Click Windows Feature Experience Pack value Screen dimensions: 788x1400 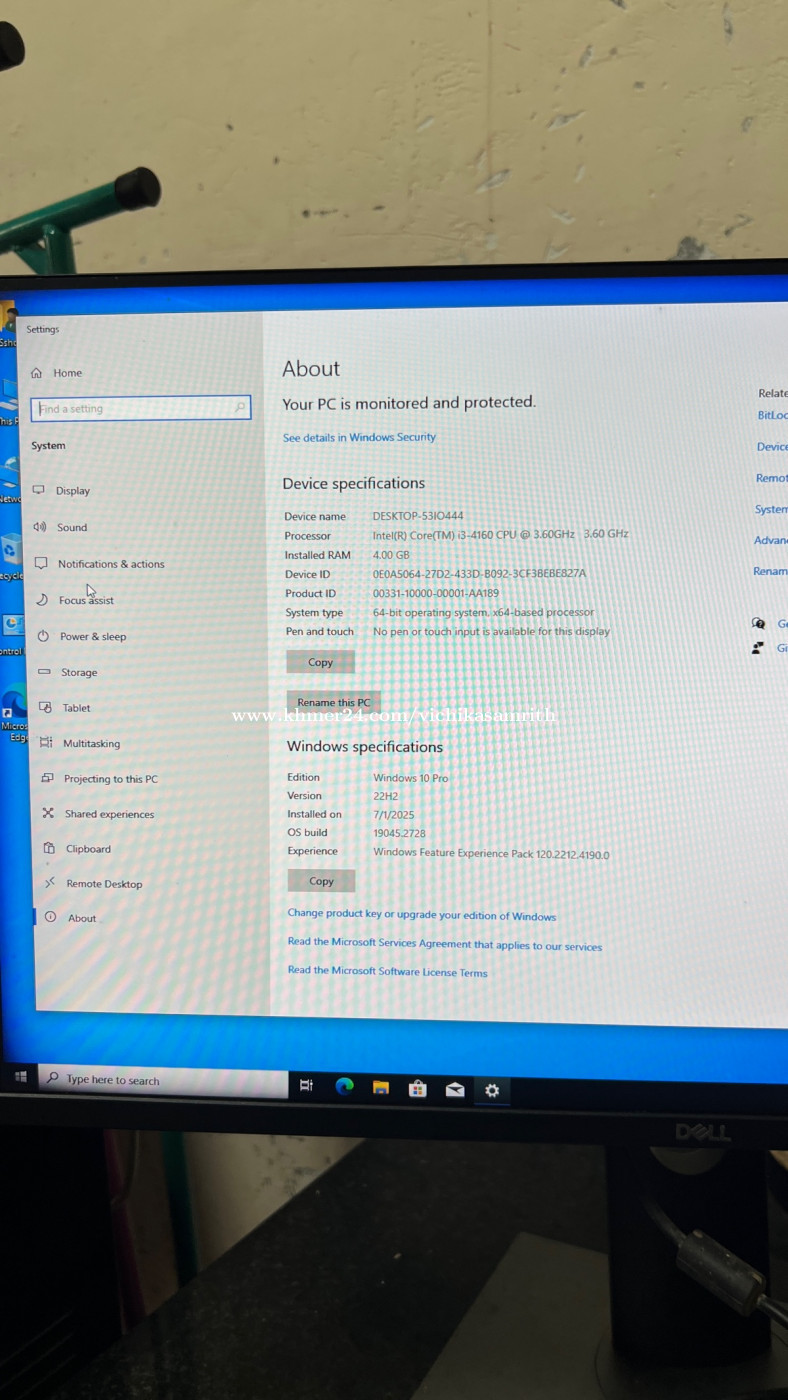[x=491, y=853]
